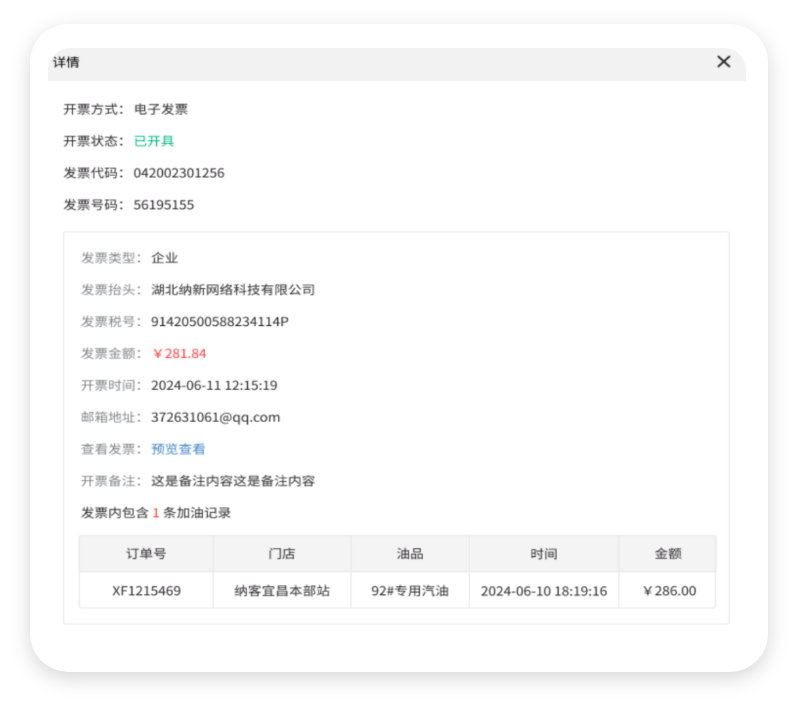Select order number XF1215469 cell
798x708 pixels.
click(146, 591)
